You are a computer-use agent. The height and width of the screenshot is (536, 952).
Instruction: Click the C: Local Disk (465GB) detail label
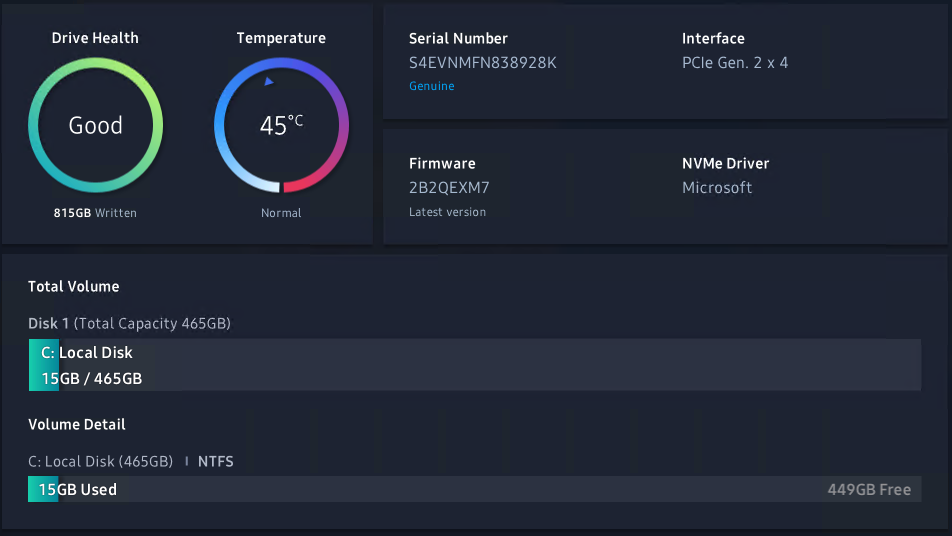(x=101, y=461)
